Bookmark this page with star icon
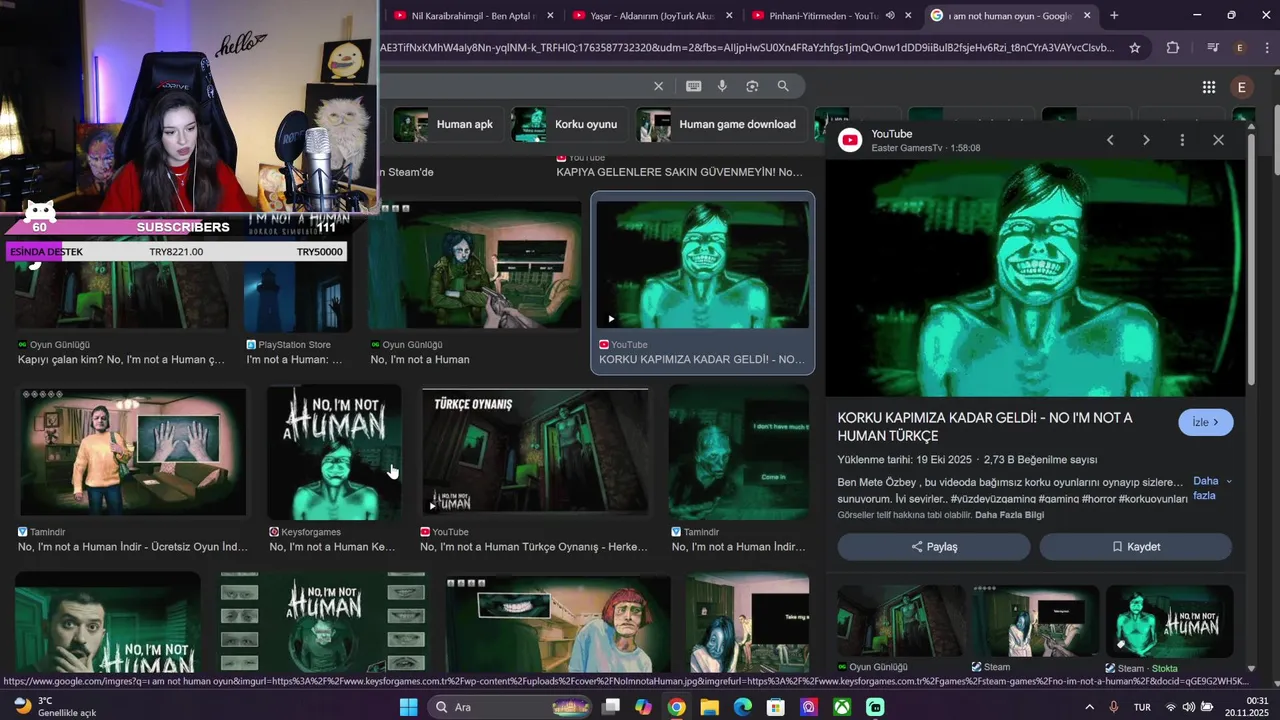Viewport: 1280px width, 720px height. (1135, 47)
